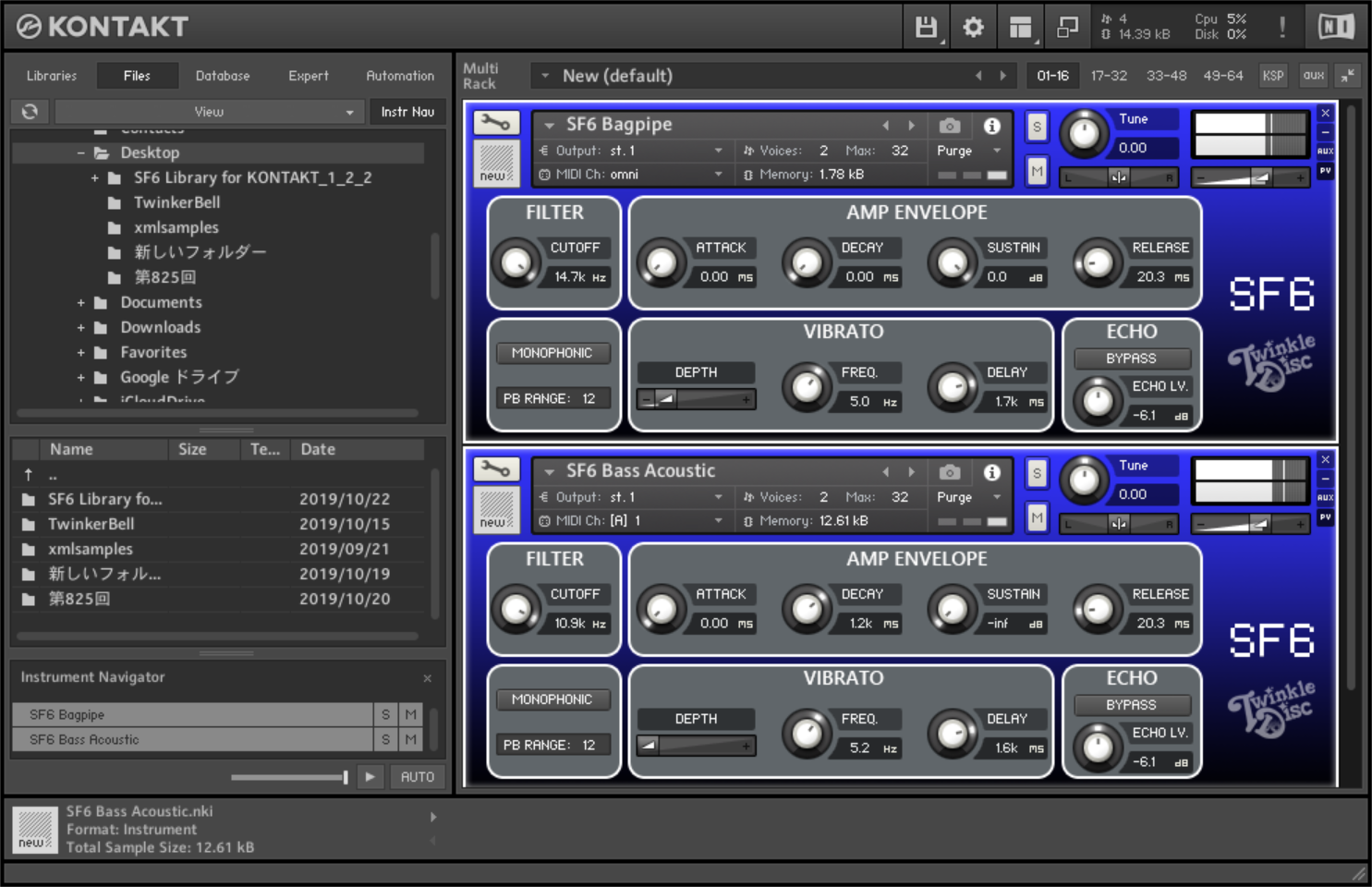Select previous instrument arrow for SF6 Bagpipe

[885, 126]
